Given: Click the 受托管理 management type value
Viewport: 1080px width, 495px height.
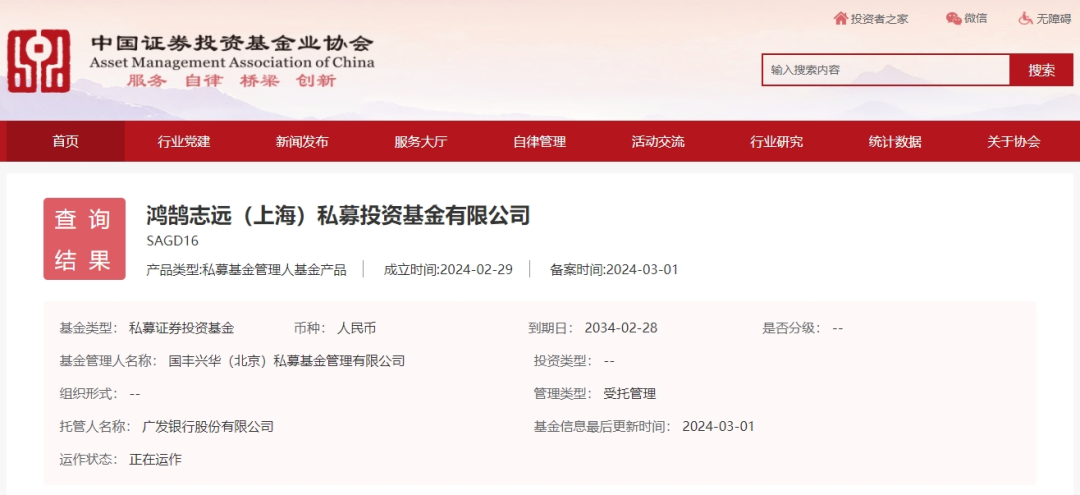Looking at the screenshot, I should click(x=630, y=394).
